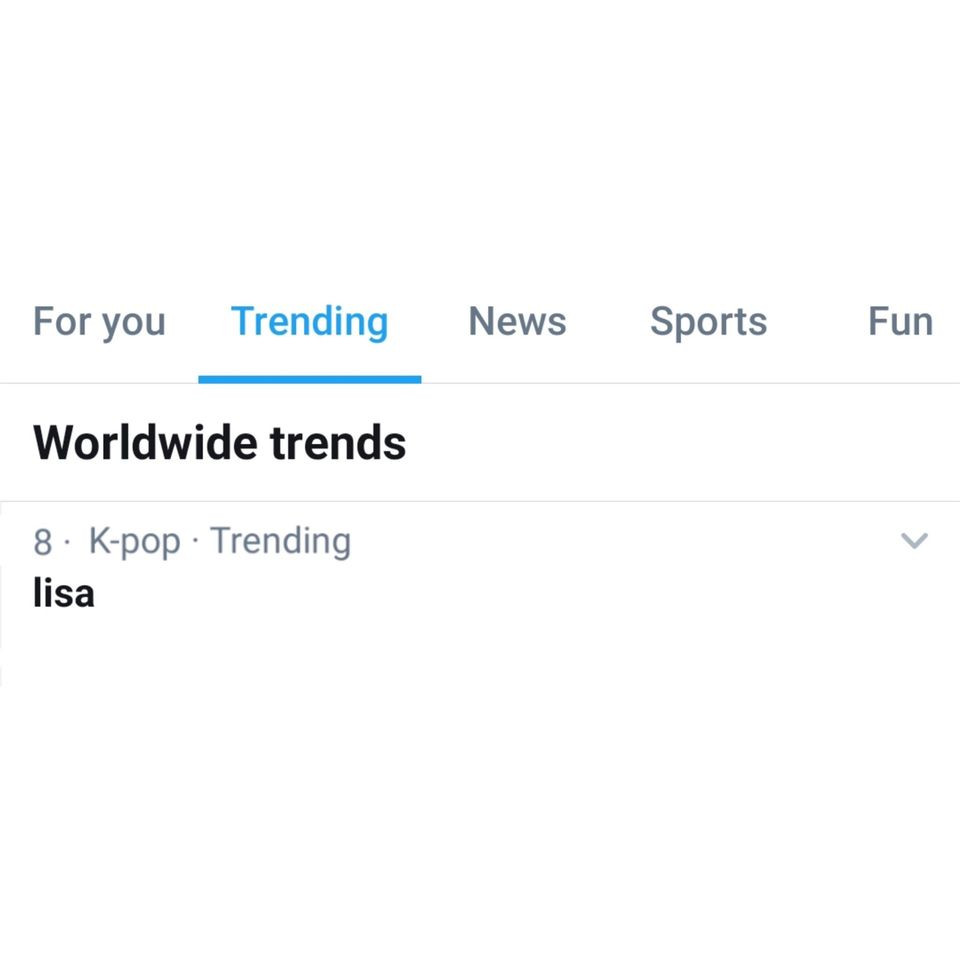Switch to the For you tab

(x=98, y=320)
